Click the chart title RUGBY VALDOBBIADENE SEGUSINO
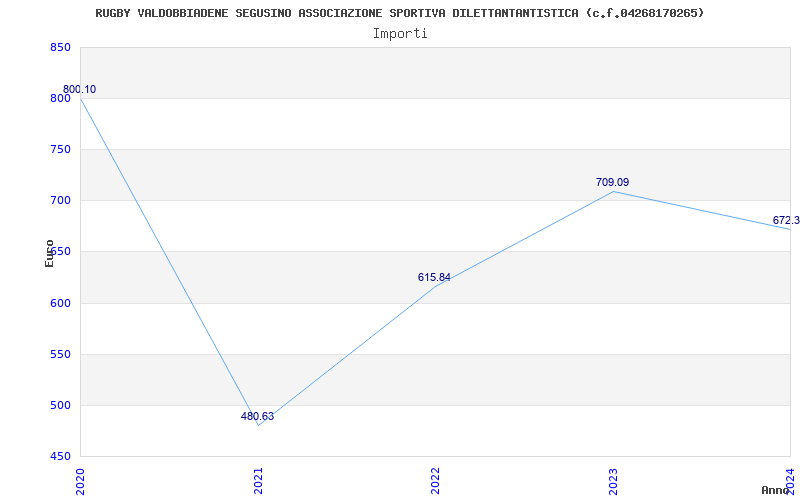The width and height of the screenshot is (800, 500). (399, 13)
